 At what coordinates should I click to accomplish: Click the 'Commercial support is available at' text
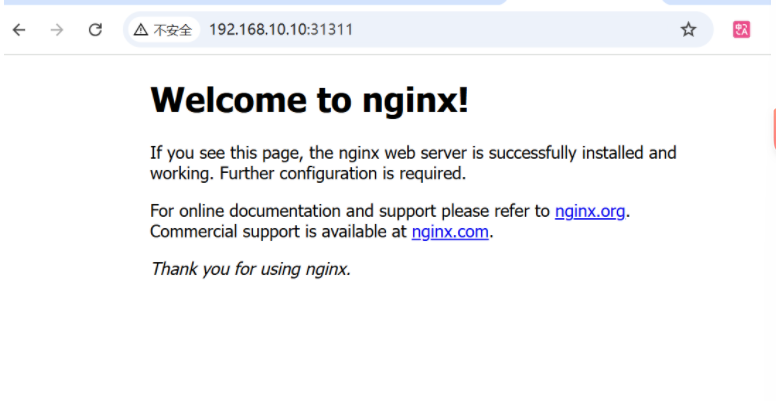tap(278, 232)
